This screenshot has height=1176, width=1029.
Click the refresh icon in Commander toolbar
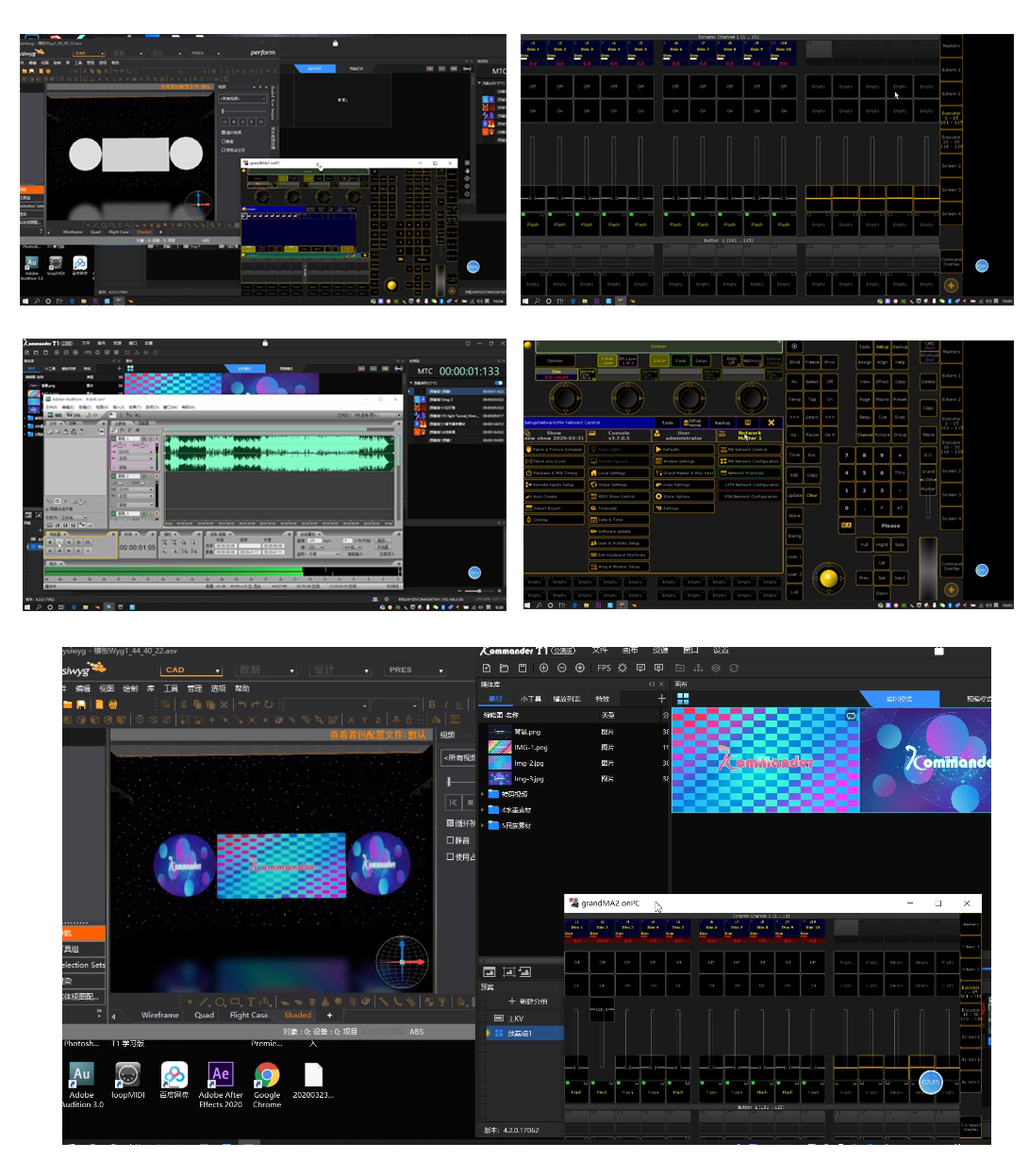734,668
